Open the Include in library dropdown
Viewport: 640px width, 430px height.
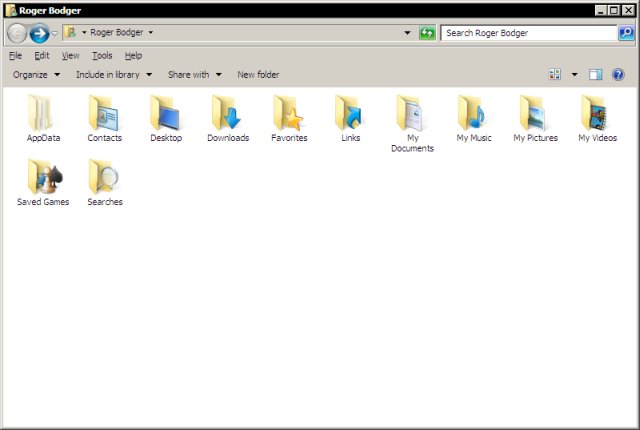(114, 75)
